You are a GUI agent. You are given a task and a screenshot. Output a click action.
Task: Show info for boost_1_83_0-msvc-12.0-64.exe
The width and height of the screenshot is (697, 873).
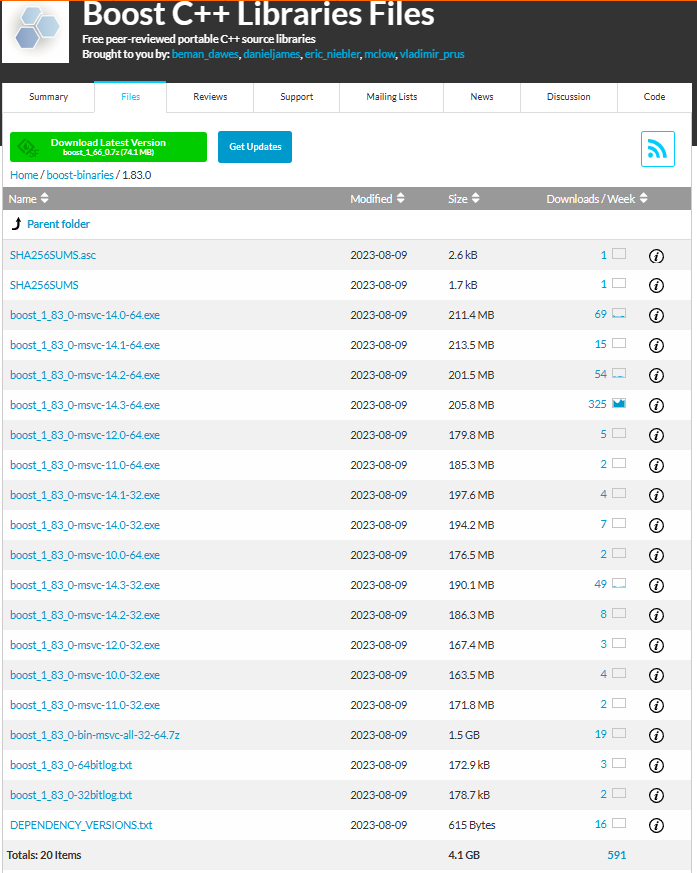point(656,435)
